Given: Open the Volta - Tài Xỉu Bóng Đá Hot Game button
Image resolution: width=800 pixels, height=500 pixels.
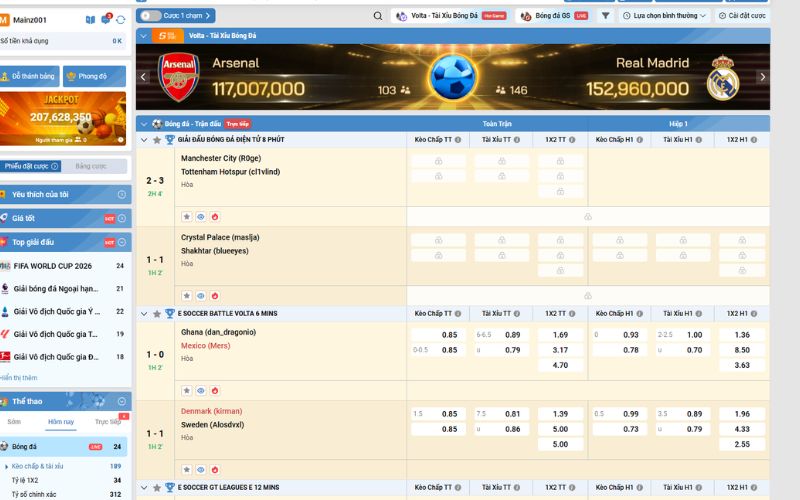Looking at the screenshot, I should click(451, 16).
